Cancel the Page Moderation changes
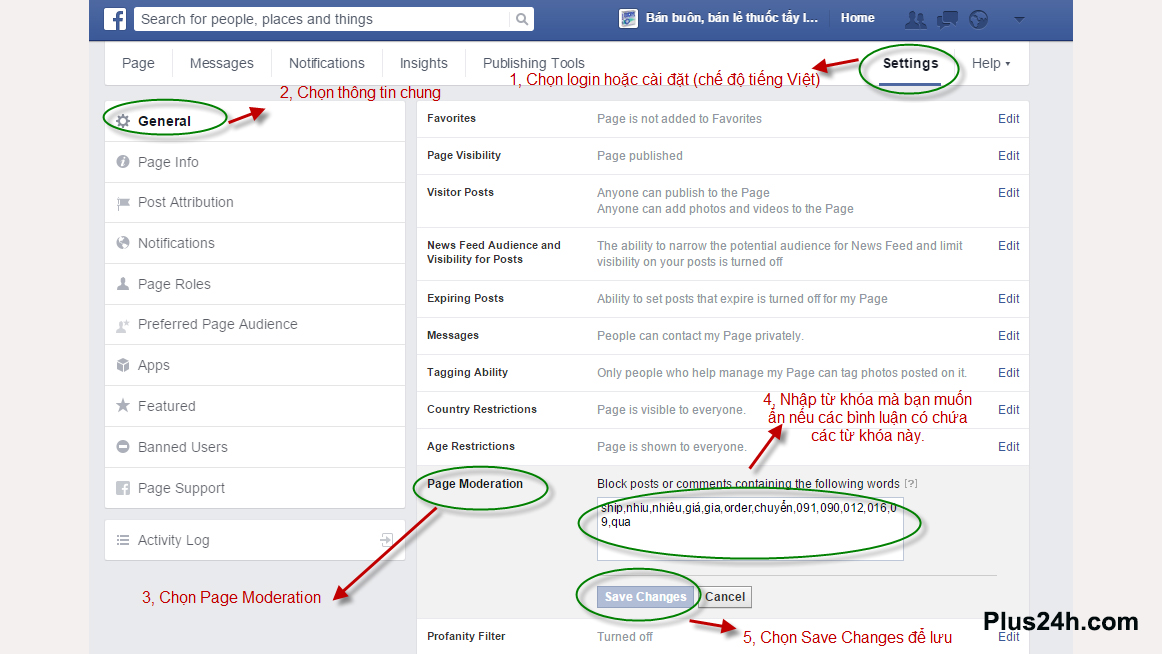The width and height of the screenshot is (1162, 654). coord(725,597)
